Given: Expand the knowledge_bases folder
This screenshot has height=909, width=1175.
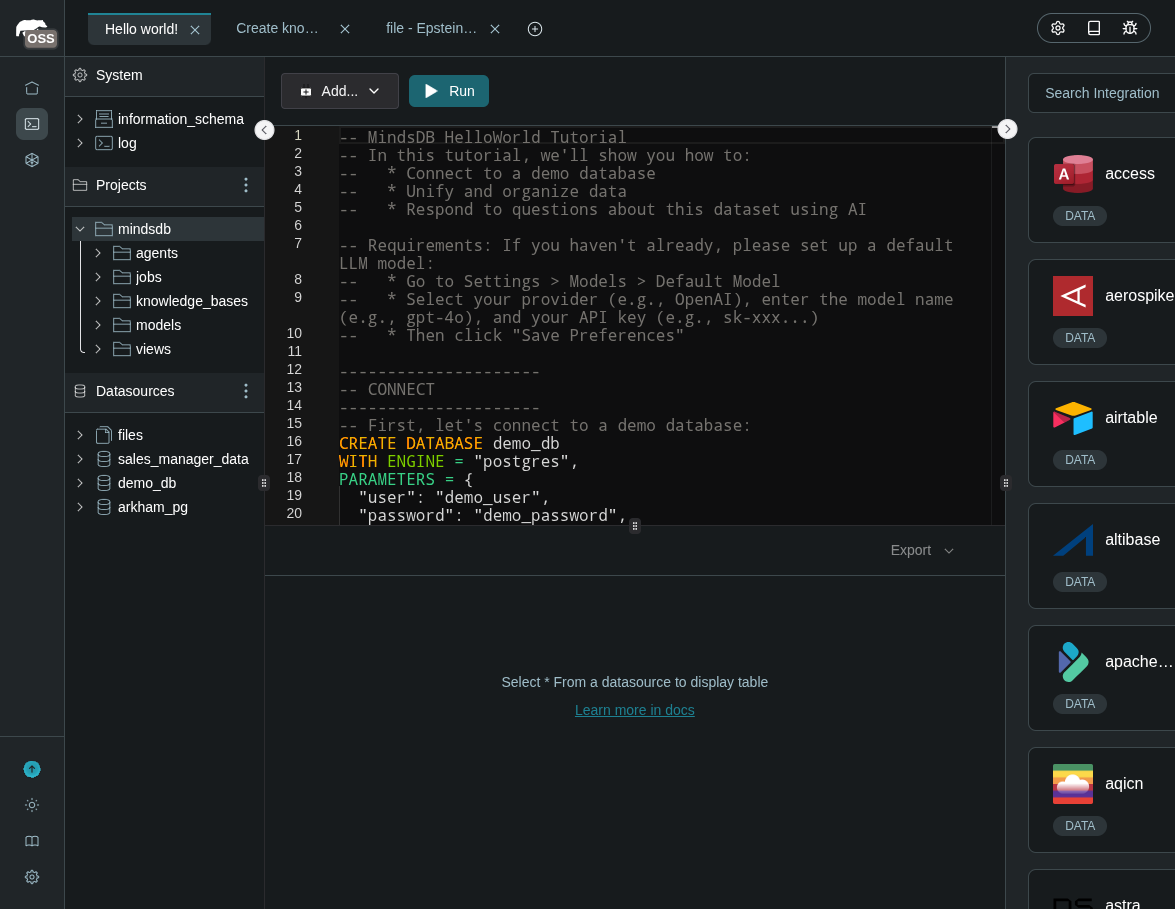Looking at the screenshot, I should pos(97,301).
